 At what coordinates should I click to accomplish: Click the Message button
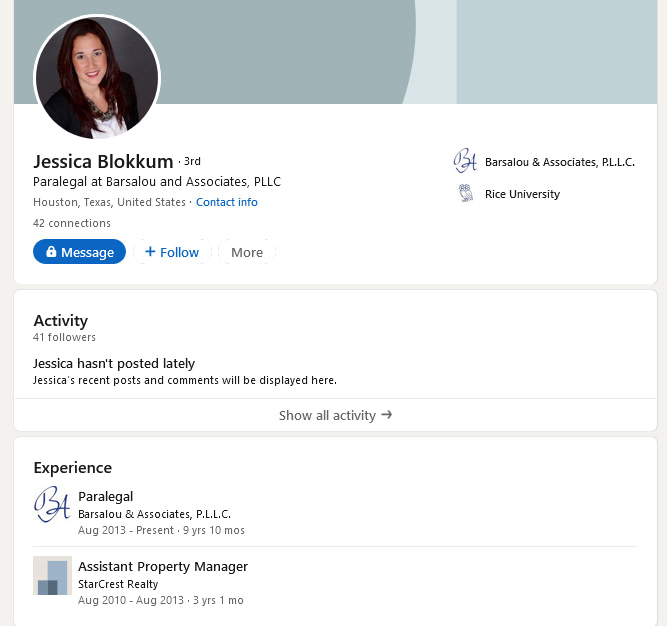coord(79,252)
